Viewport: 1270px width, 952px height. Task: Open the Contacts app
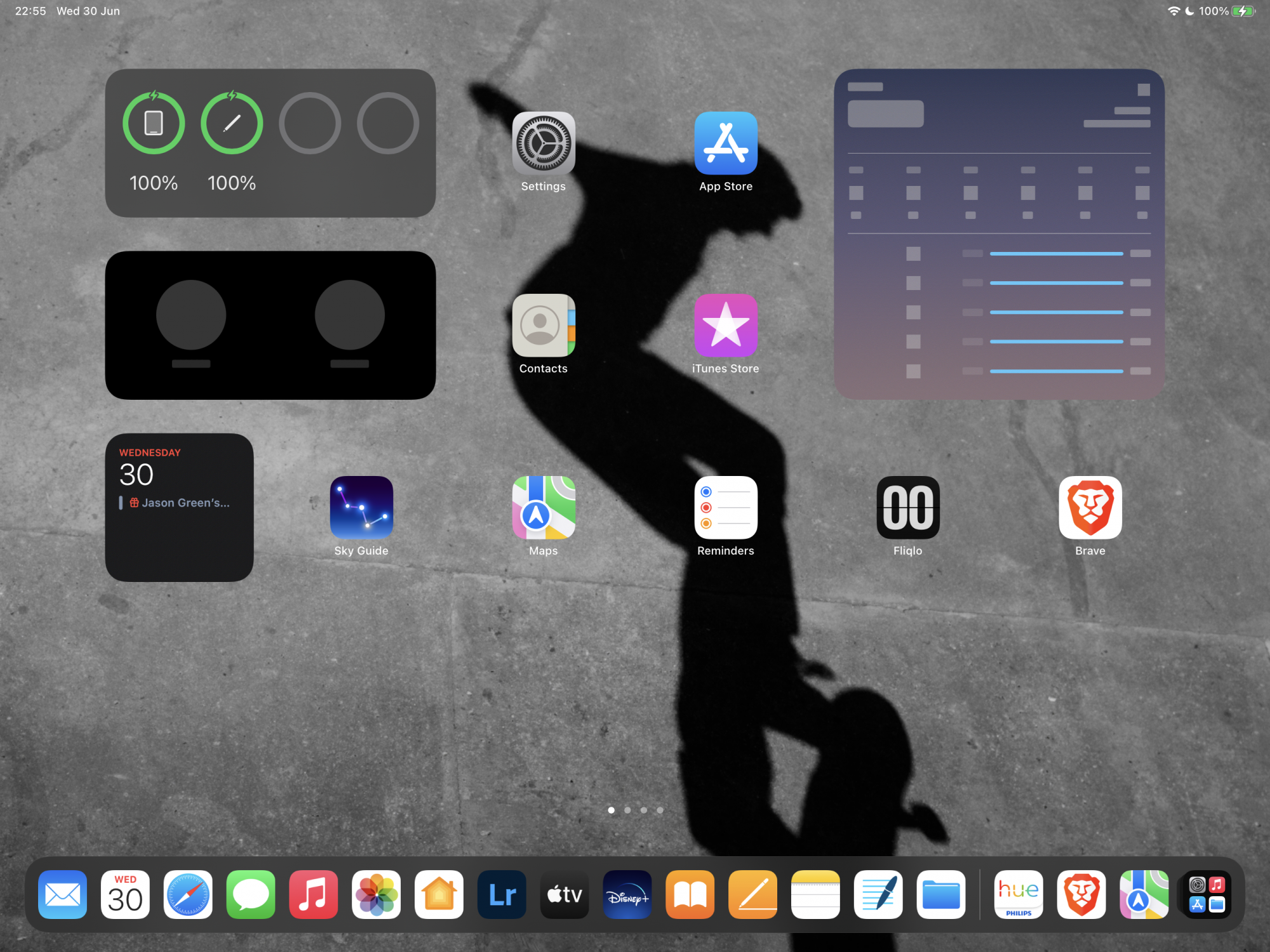(x=544, y=326)
